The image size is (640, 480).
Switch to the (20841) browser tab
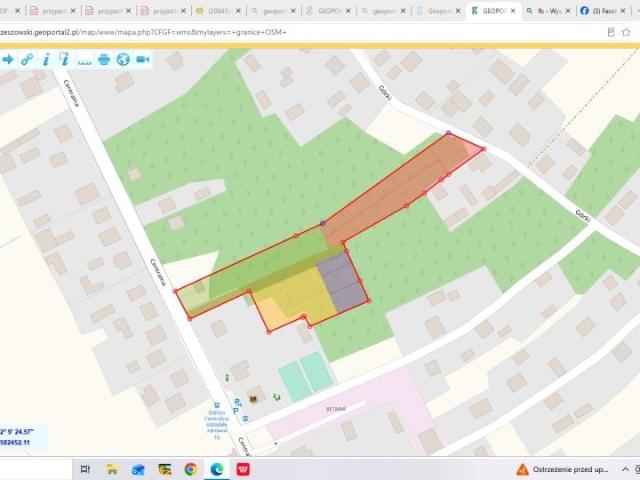(x=217, y=11)
